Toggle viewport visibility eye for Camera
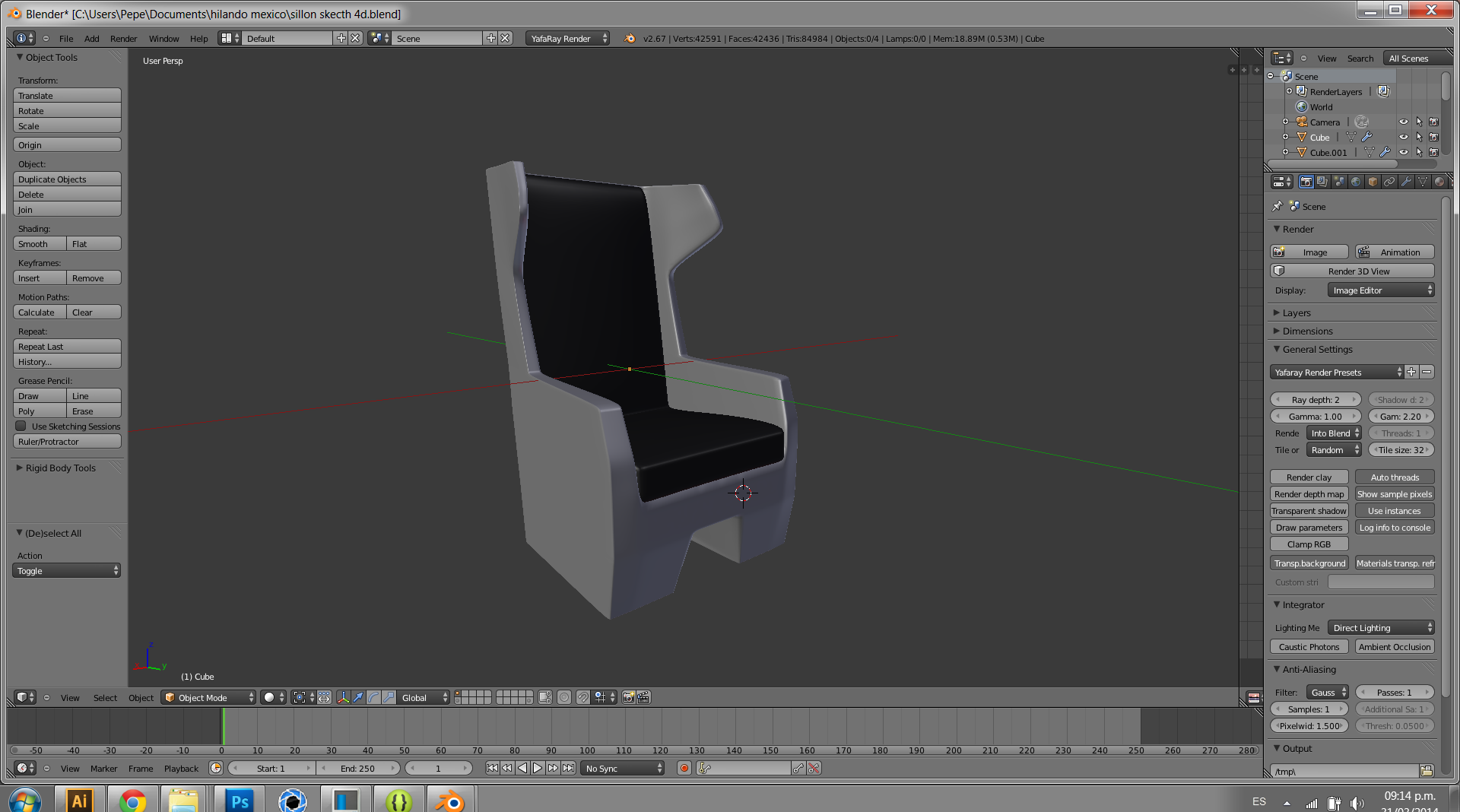1460x812 pixels. pos(1404,122)
